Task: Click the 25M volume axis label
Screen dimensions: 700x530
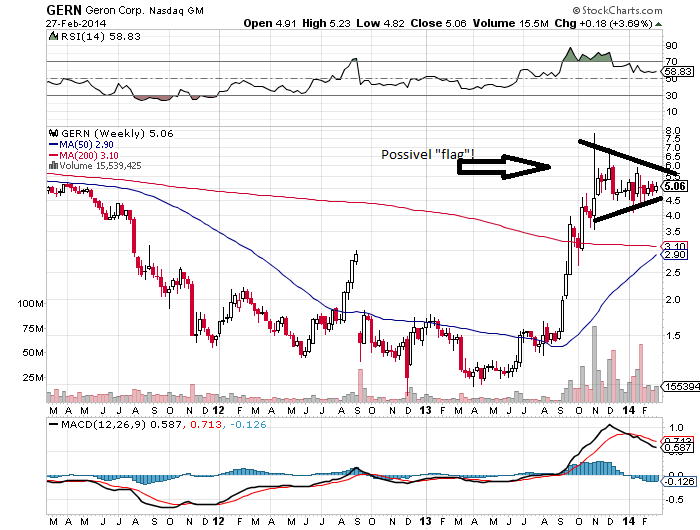Action: (x=33, y=378)
